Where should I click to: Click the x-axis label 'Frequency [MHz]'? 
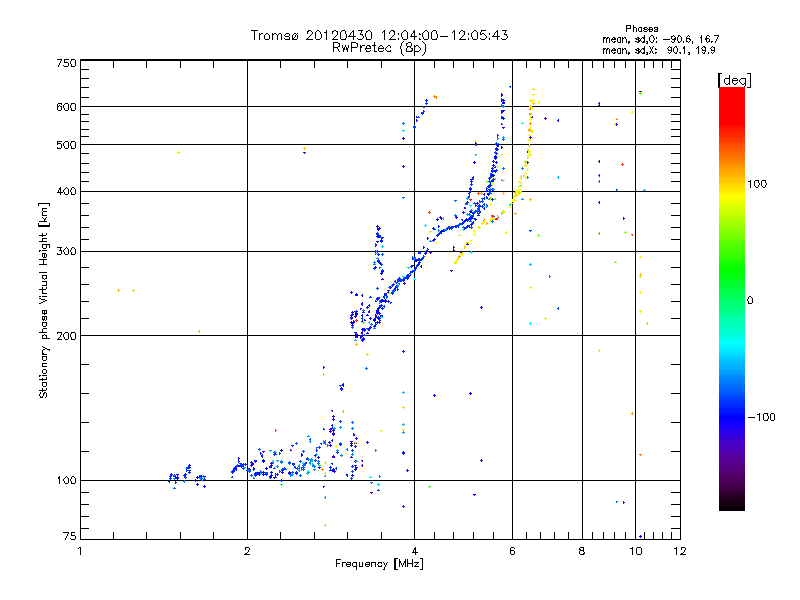(x=379, y=564)
